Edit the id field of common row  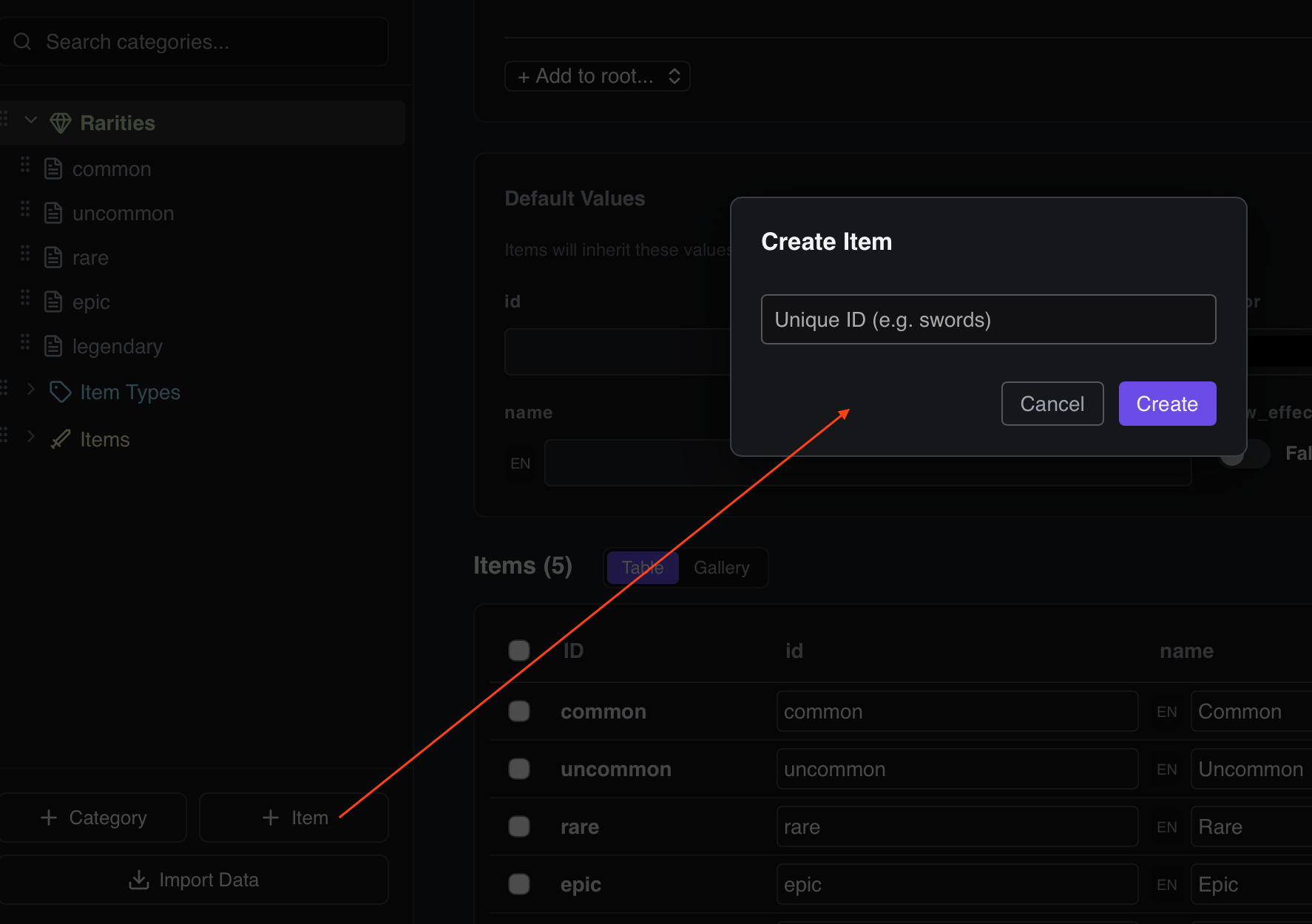(x=957, y=711)
